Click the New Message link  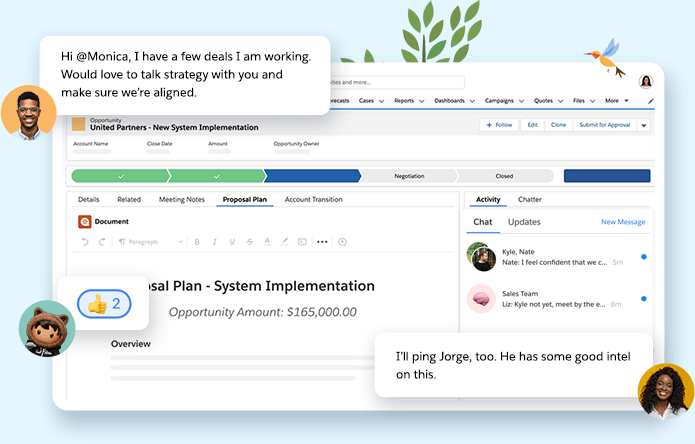pyautogui.click(x=622, y=222)
